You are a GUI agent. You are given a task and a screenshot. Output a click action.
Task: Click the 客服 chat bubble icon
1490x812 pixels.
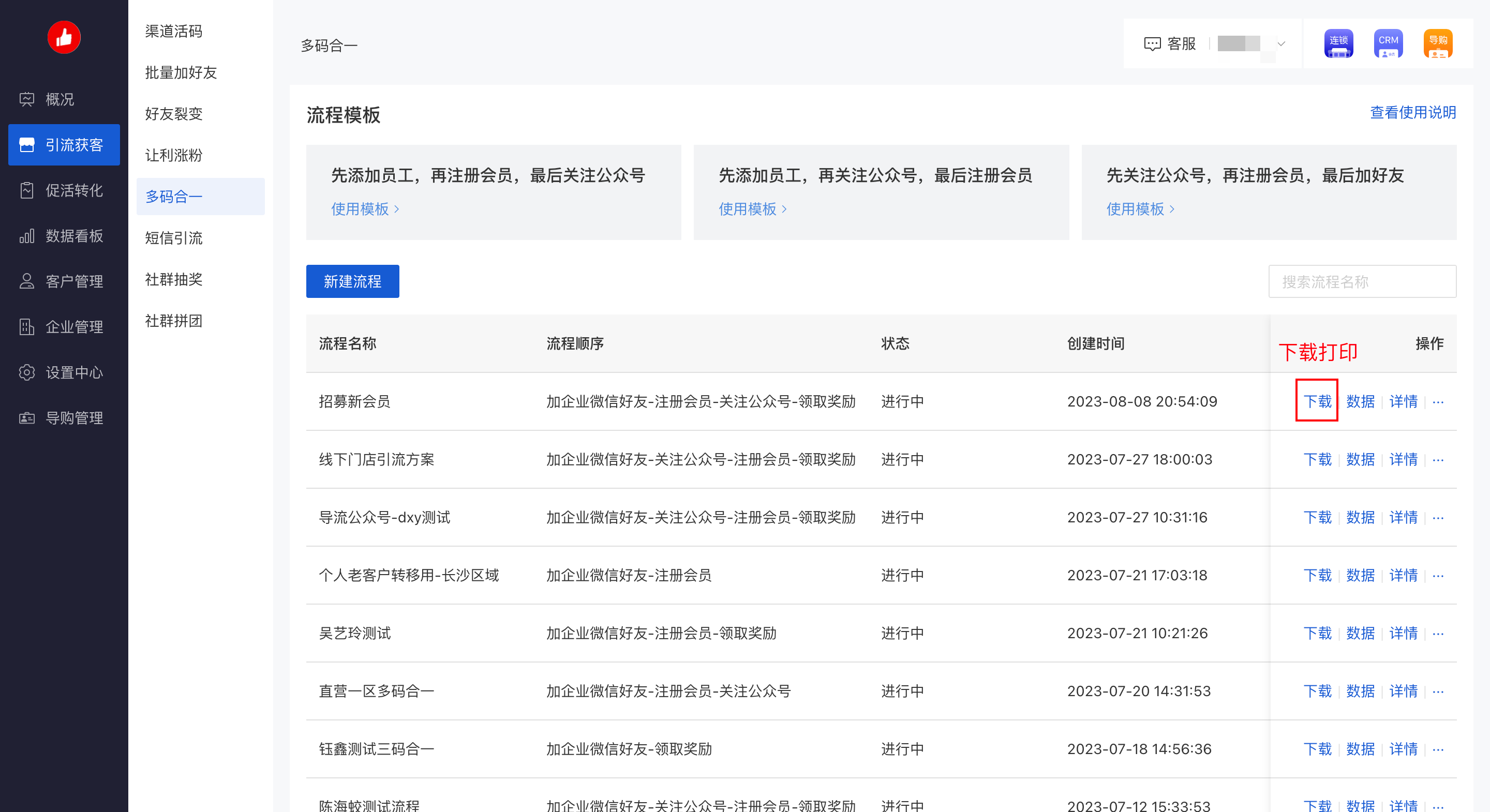(x=1152, y=44)
